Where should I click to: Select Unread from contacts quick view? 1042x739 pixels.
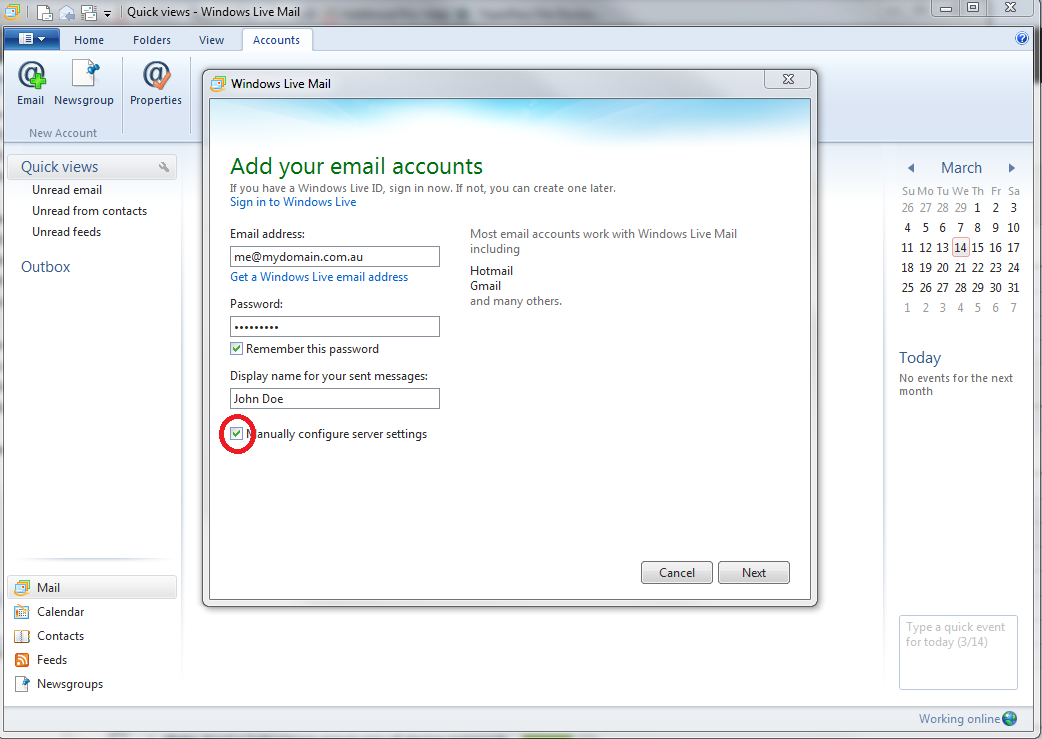point(90,211)
